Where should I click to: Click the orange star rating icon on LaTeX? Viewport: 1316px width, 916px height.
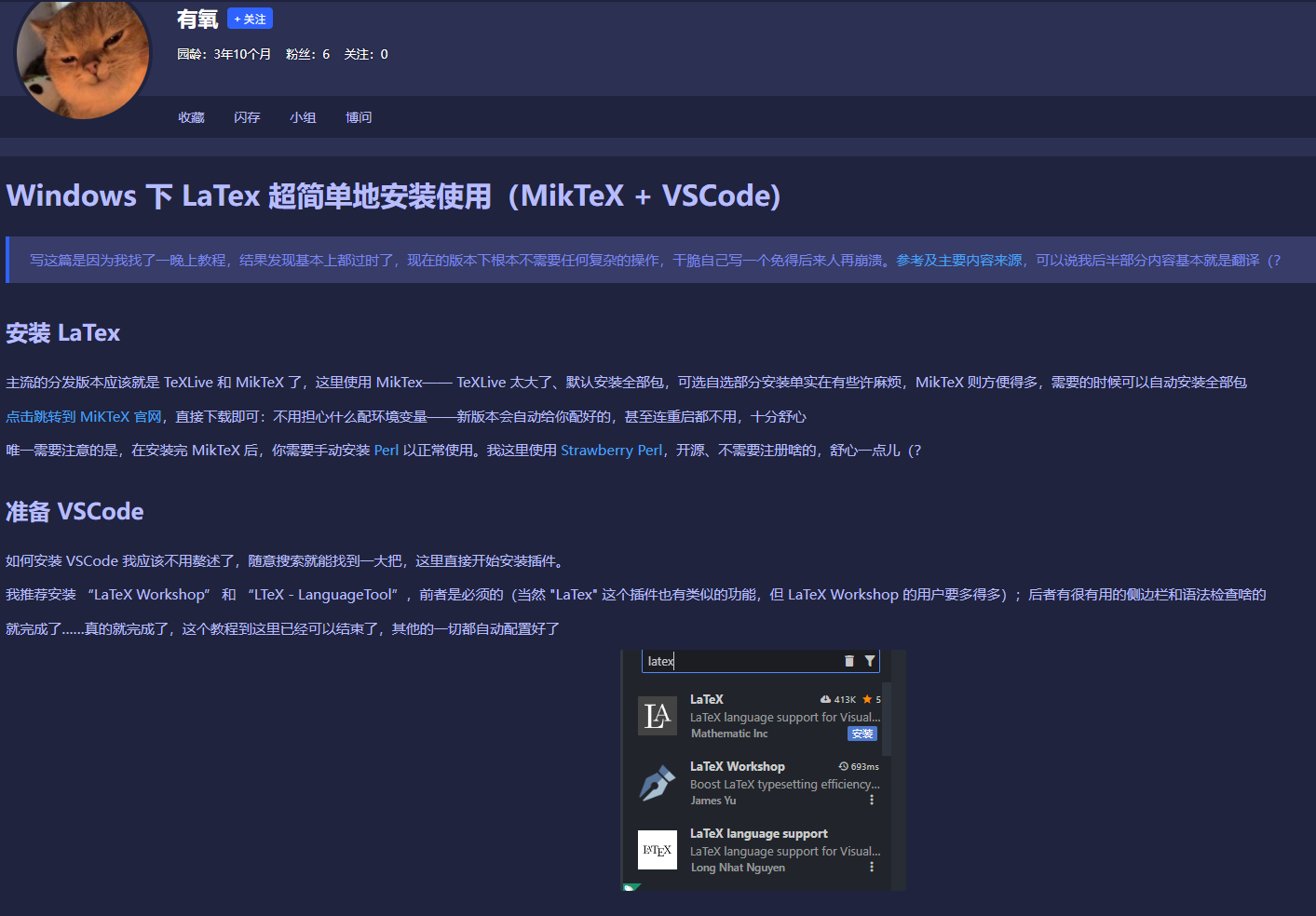click(x=865, y=698)
